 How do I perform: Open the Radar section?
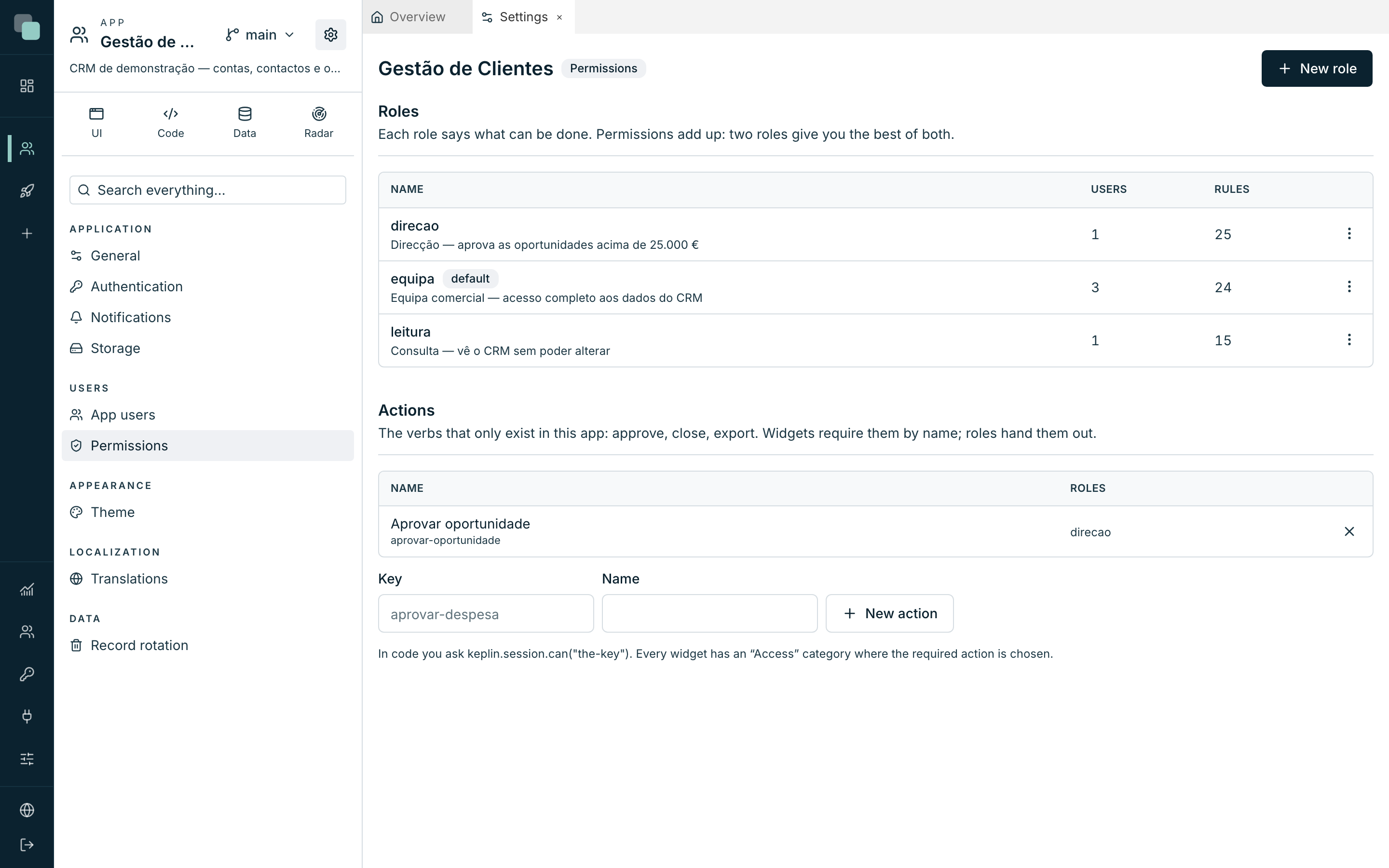318,122
